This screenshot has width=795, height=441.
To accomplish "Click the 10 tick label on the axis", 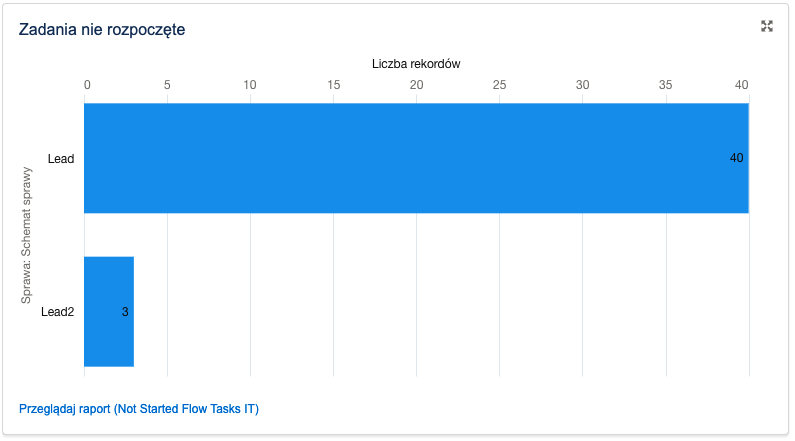I will (x=249, y=85).
